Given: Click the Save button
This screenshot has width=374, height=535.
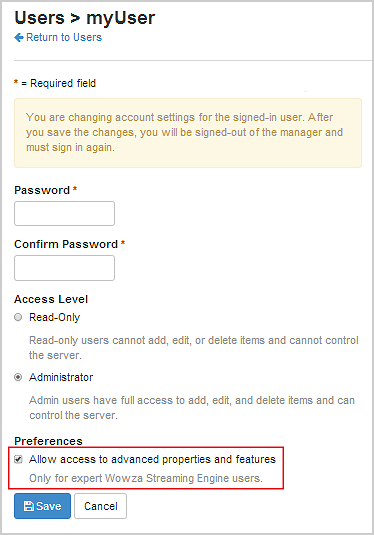Looking at the screenshot, I should click(42, 506).
